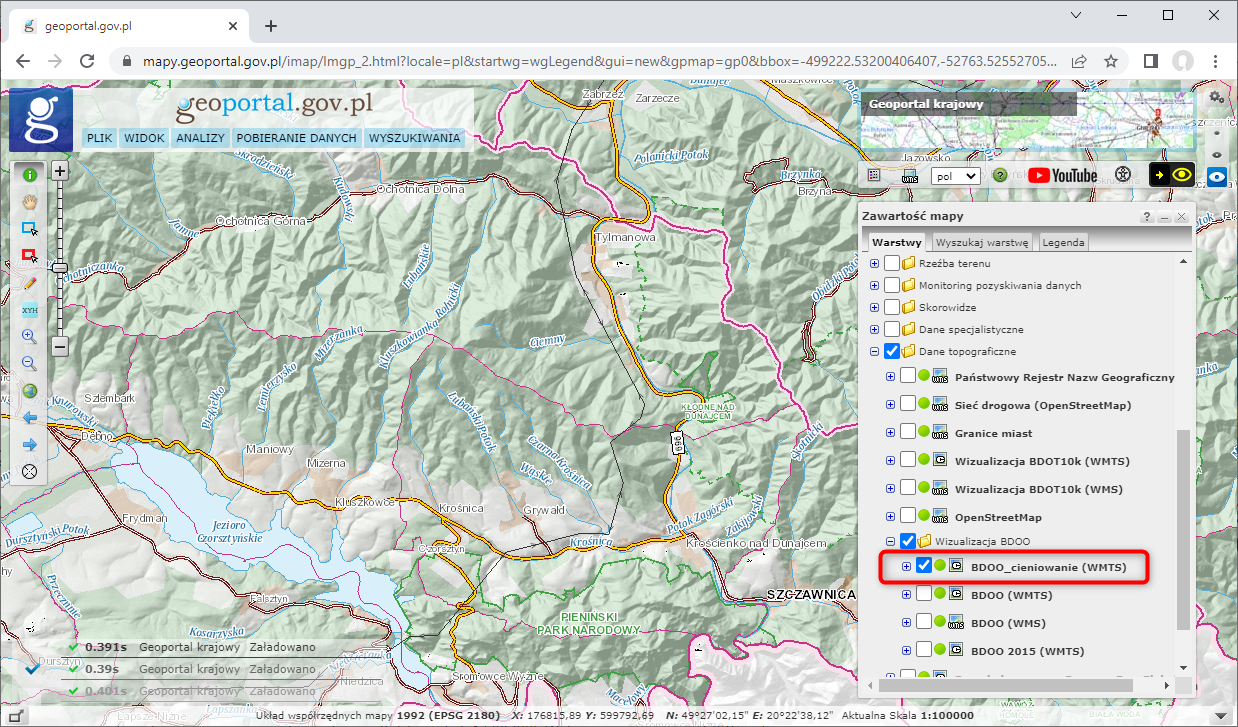Go to previous map view arrow

pyautogui.click(x=29, y=418)
